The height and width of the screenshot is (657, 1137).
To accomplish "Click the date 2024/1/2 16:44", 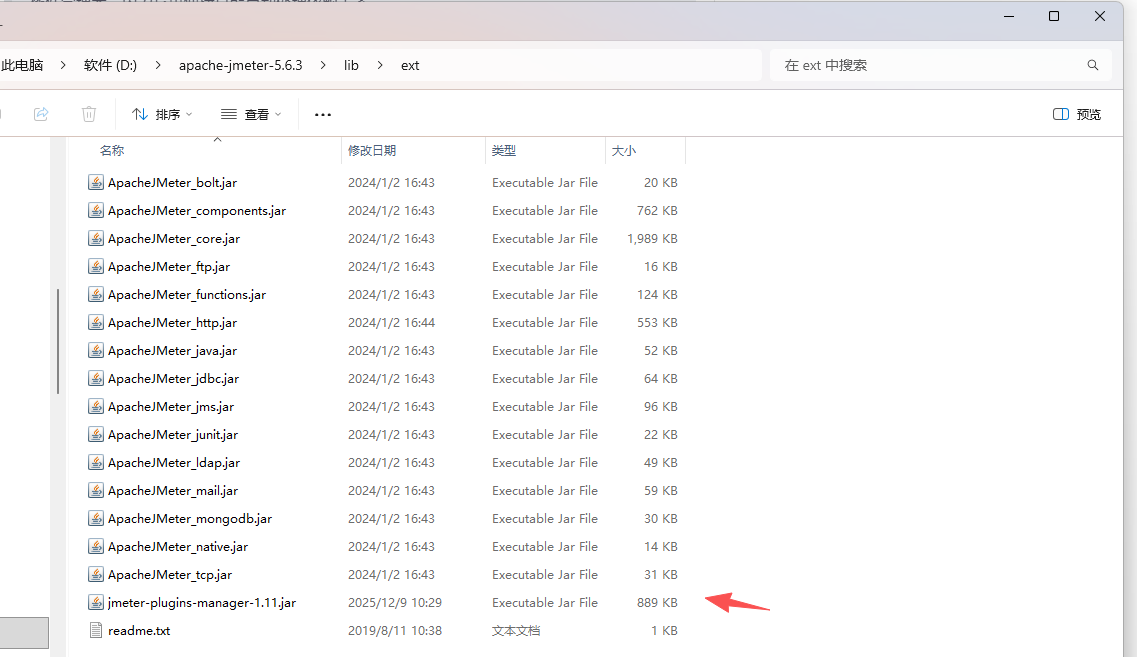I will coord(391,323).
